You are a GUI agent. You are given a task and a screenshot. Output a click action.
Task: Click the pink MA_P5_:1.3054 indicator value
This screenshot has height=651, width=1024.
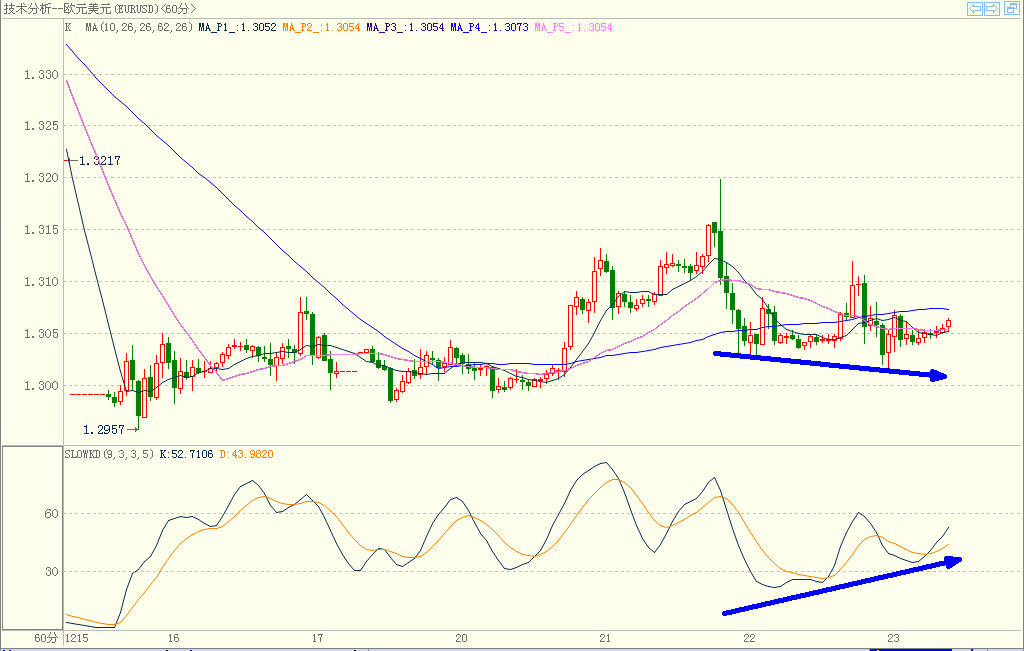point(573,27)
